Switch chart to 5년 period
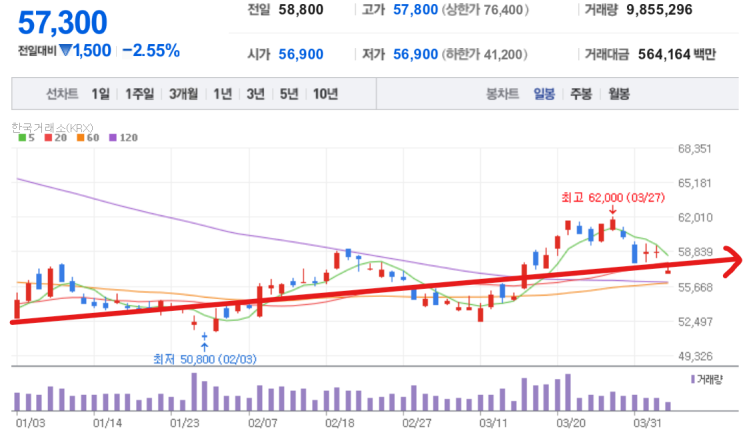This screenshot has height=445, width=743. 289,94
